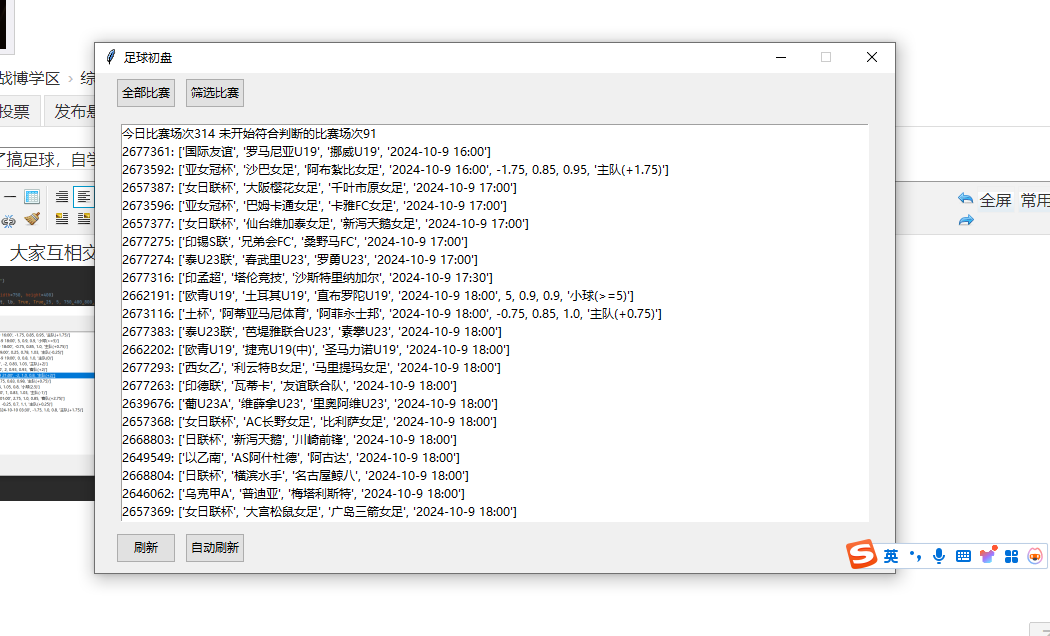Screen dimensions: 1050x636
Task: Select match row 2662191 欧青U19 土耳其U19
Action: [x=377, y=295]
